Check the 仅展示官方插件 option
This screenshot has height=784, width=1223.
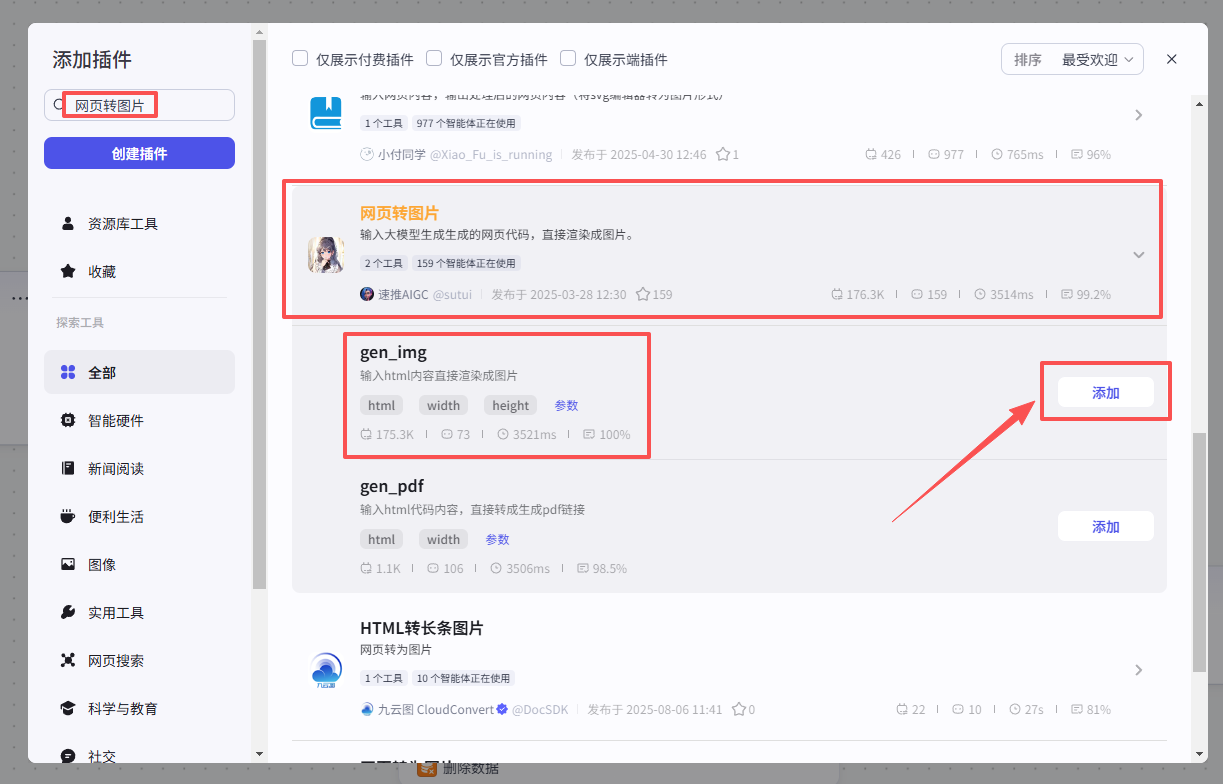pos(434,59)
